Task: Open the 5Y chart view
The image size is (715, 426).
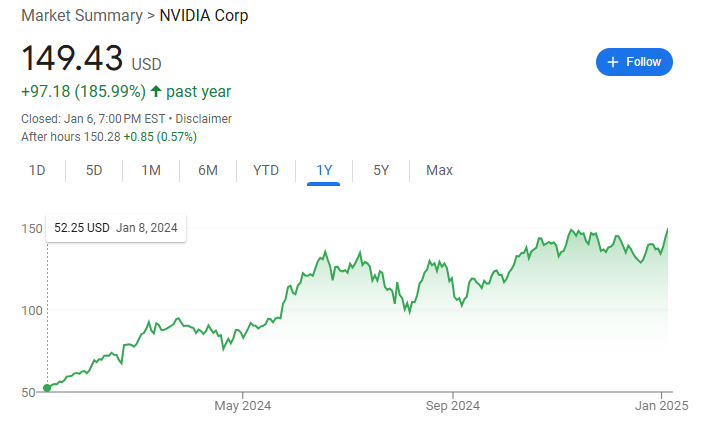Action: pos(381,170)
